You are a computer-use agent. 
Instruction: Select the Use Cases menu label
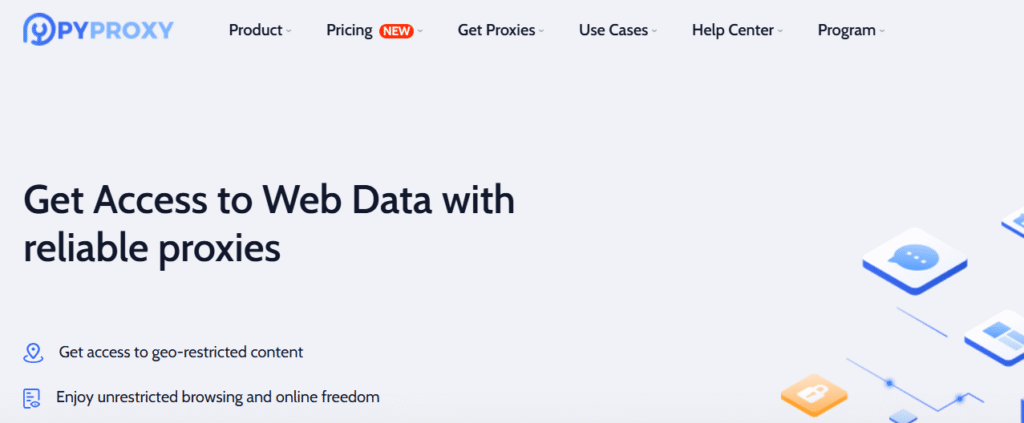[613, 30]
